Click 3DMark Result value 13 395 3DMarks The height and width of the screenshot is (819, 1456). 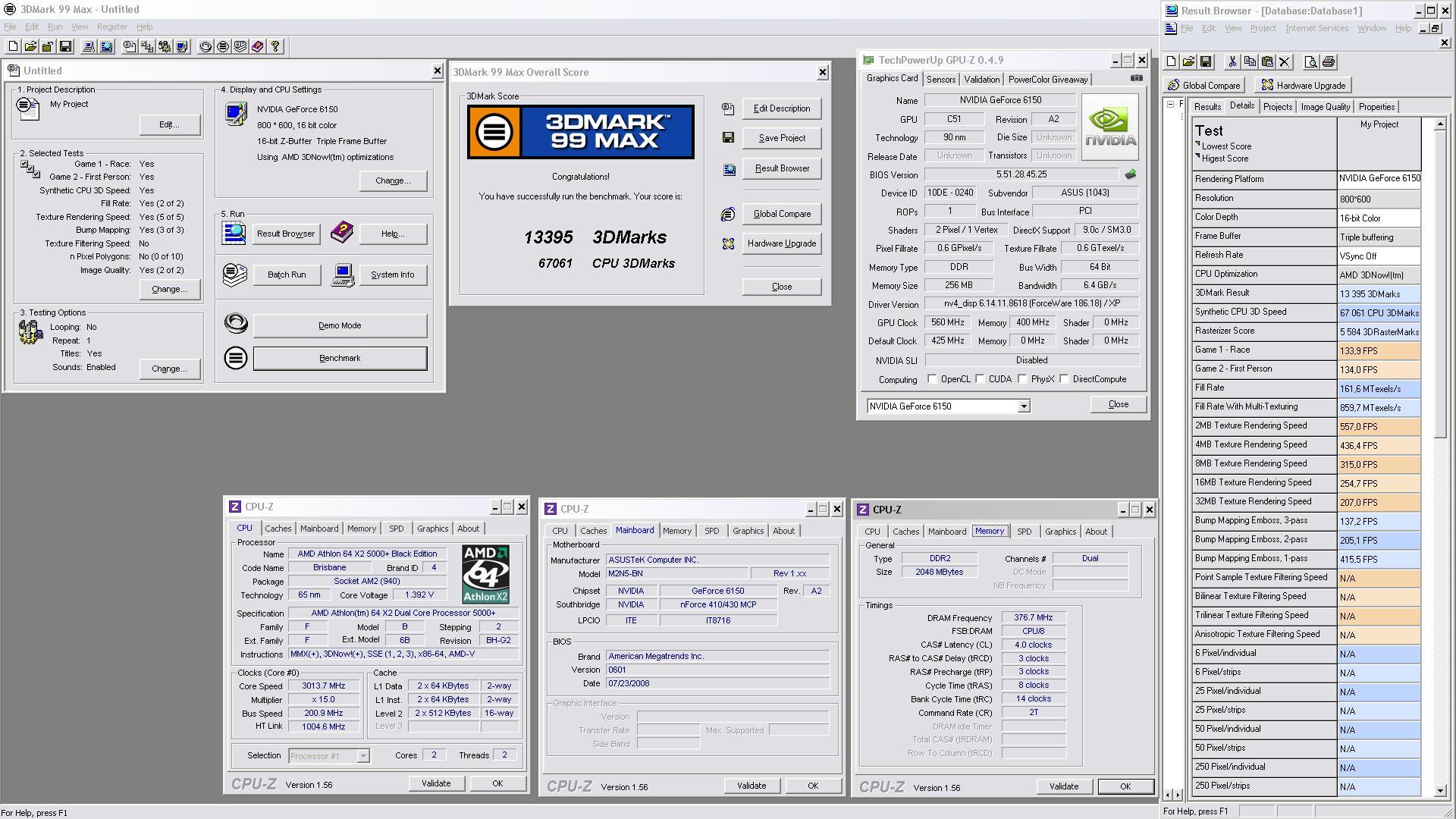(x=1379, y=293)
